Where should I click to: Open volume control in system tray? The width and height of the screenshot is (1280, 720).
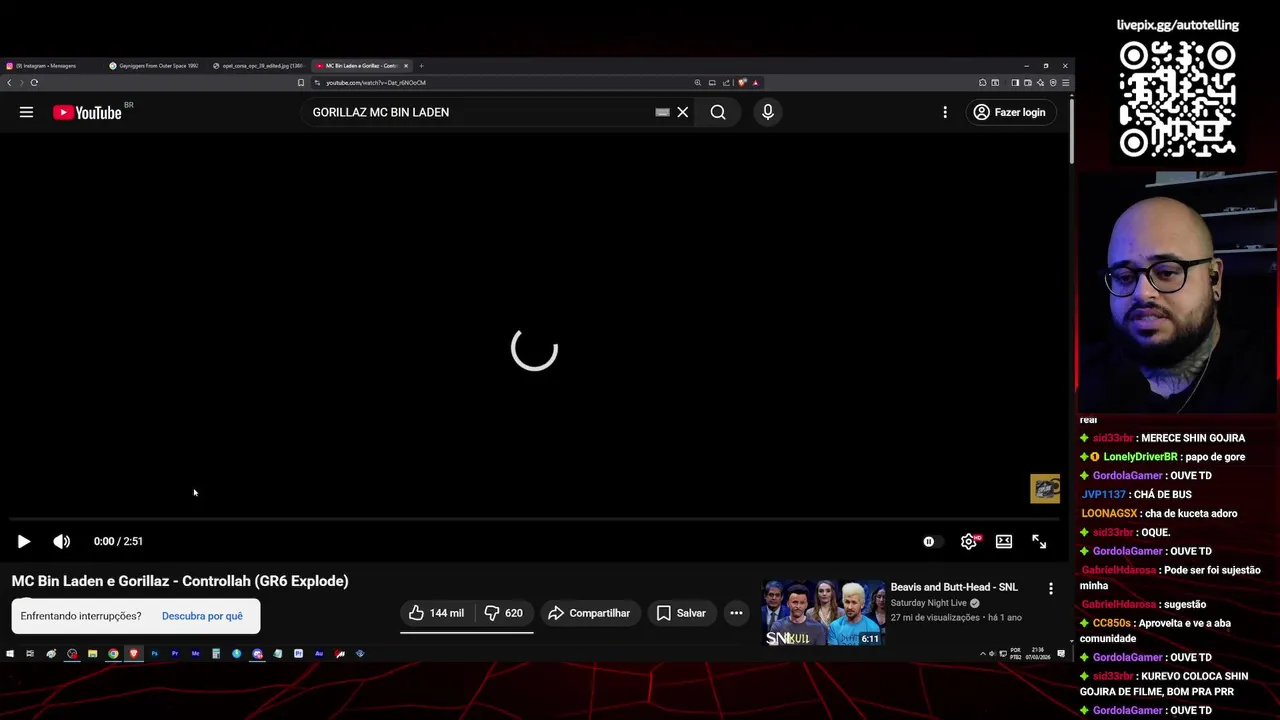[992, 654]
